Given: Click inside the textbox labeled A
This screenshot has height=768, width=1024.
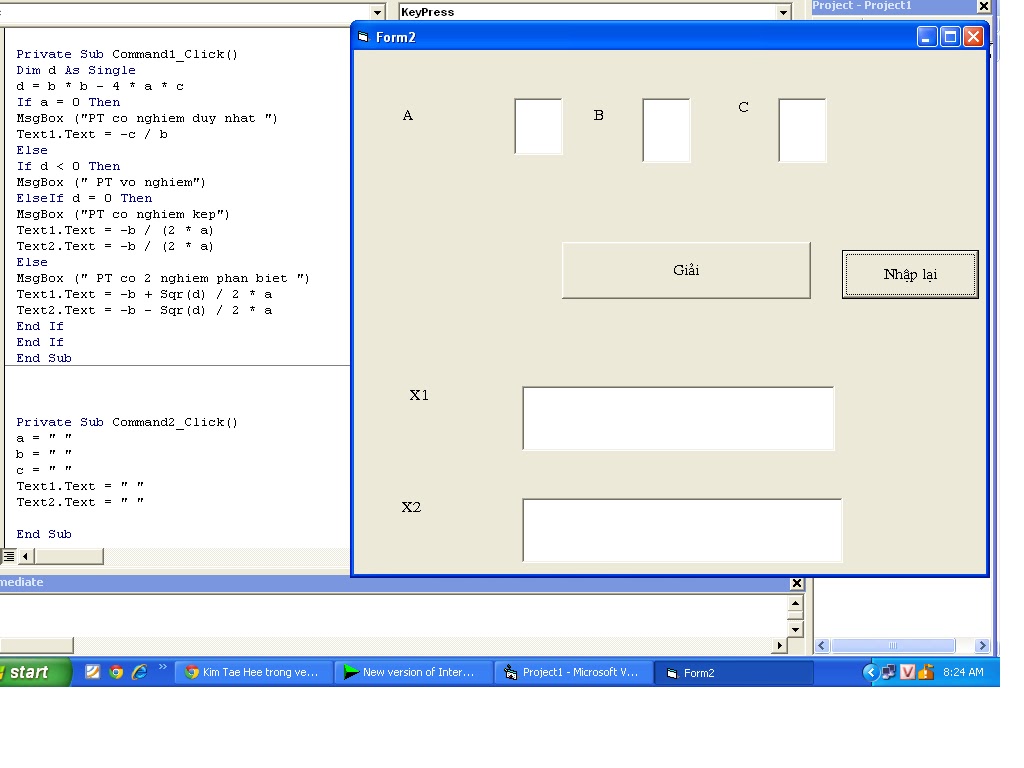Looking at the screenshot, I should tap(537, 128).
